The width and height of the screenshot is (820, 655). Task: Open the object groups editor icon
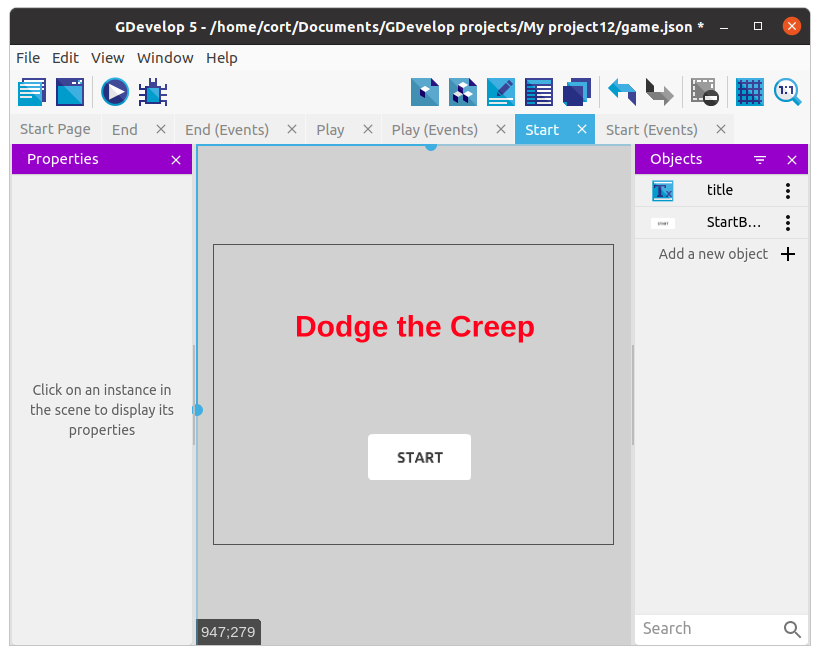[463, 92]
